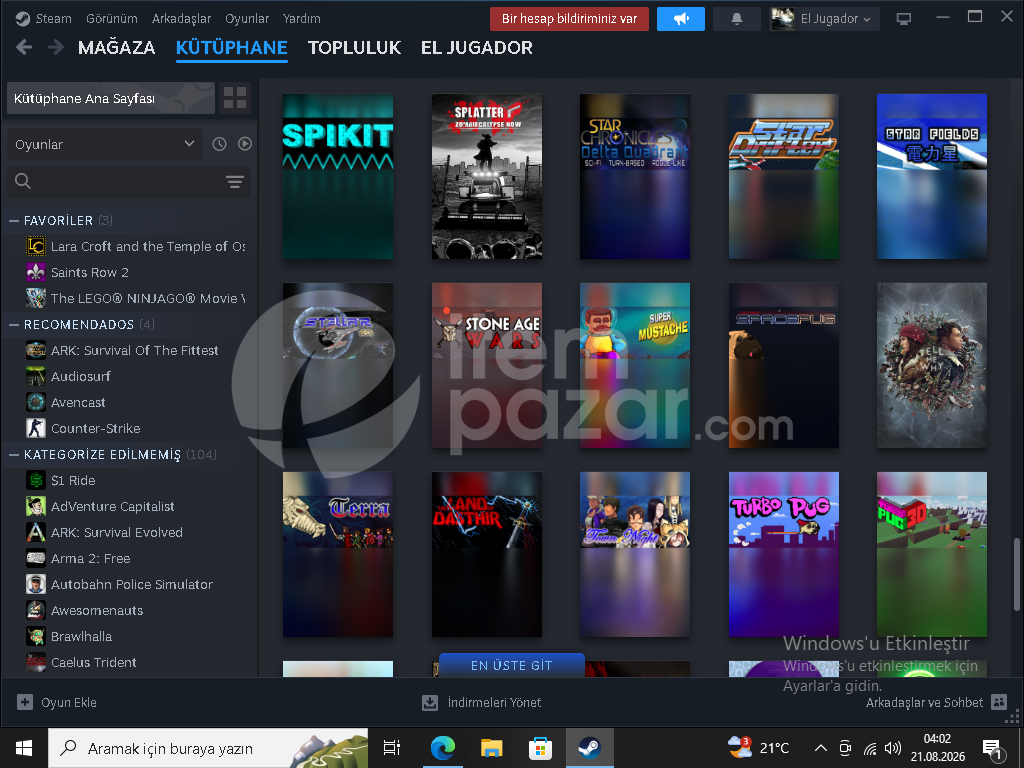This screenshot has height=768, width=1024.
Task: Open the Yardım menu
Action: tap(302, 18)
